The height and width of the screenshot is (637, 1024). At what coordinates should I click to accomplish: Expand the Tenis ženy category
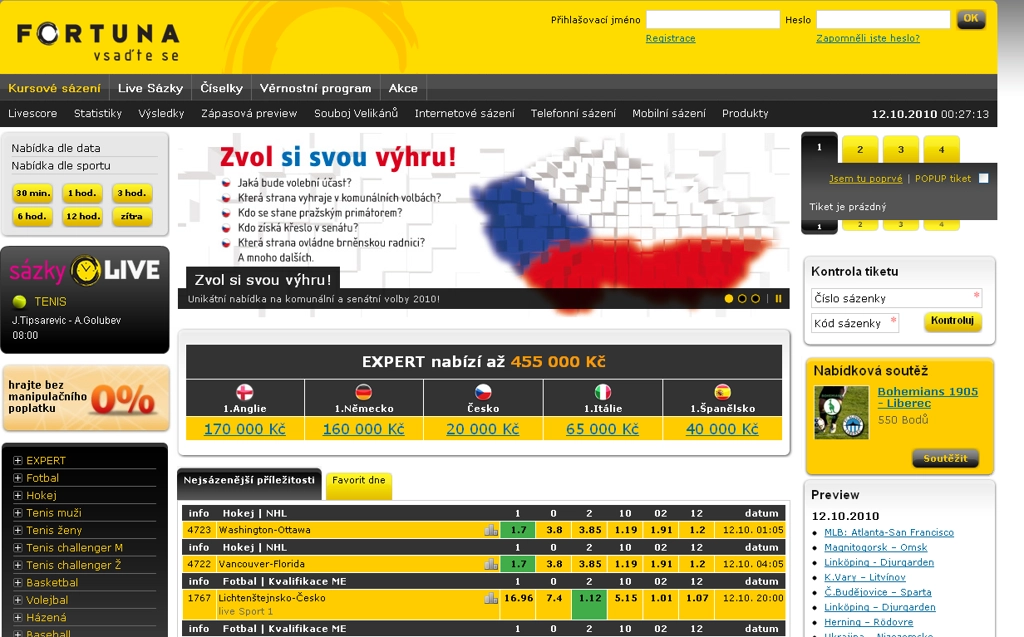tap(18, 531)
